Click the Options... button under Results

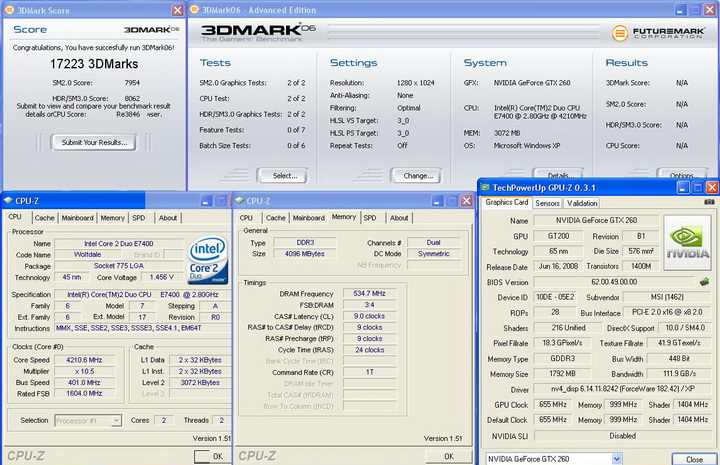(x=683, y=174)
